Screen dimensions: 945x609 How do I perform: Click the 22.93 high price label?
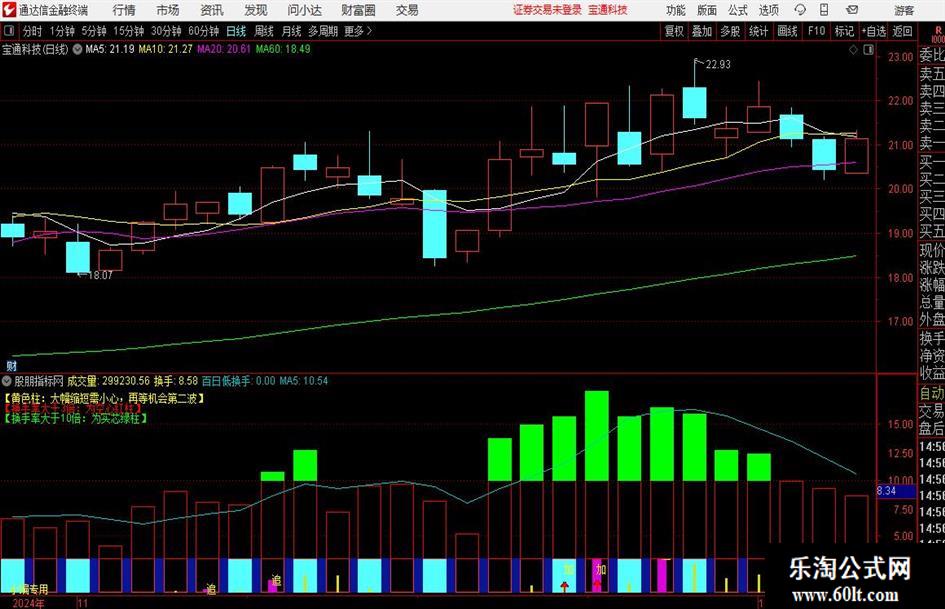(x=717, y=65)
